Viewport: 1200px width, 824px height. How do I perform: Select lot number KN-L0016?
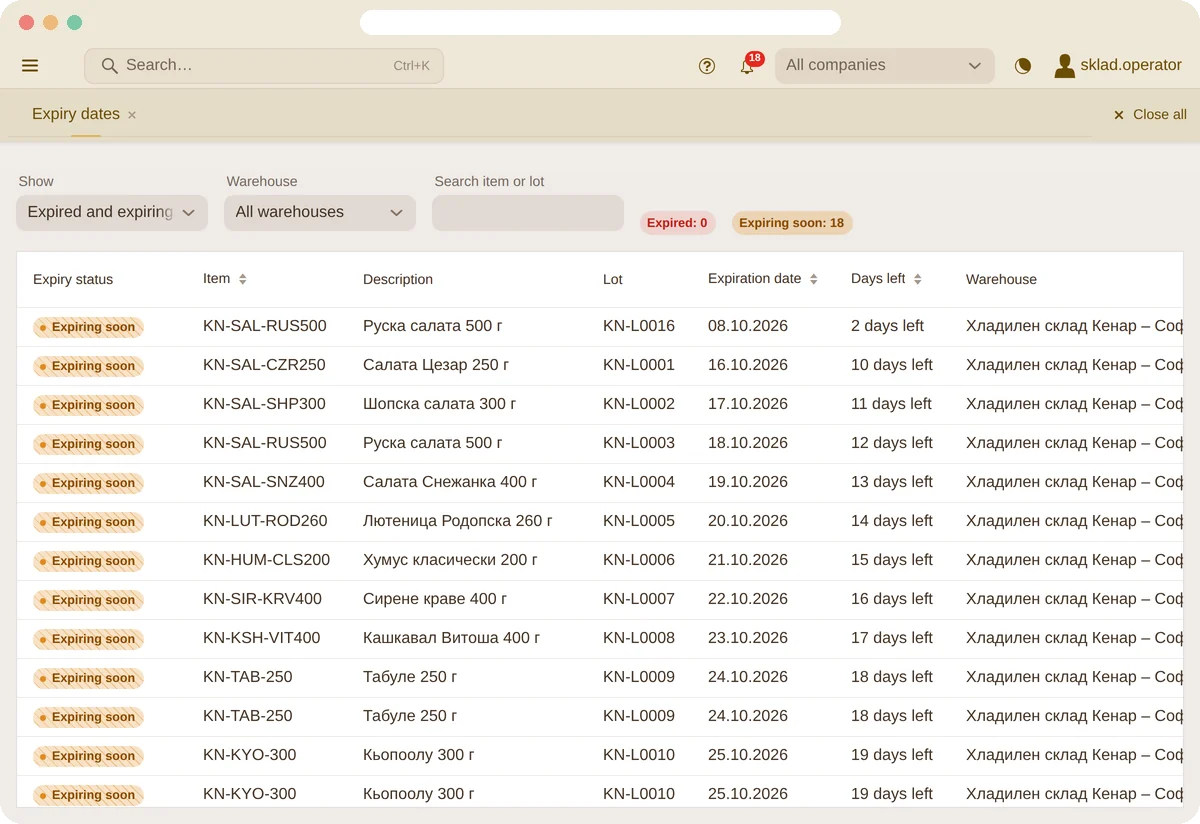(639, 326)
